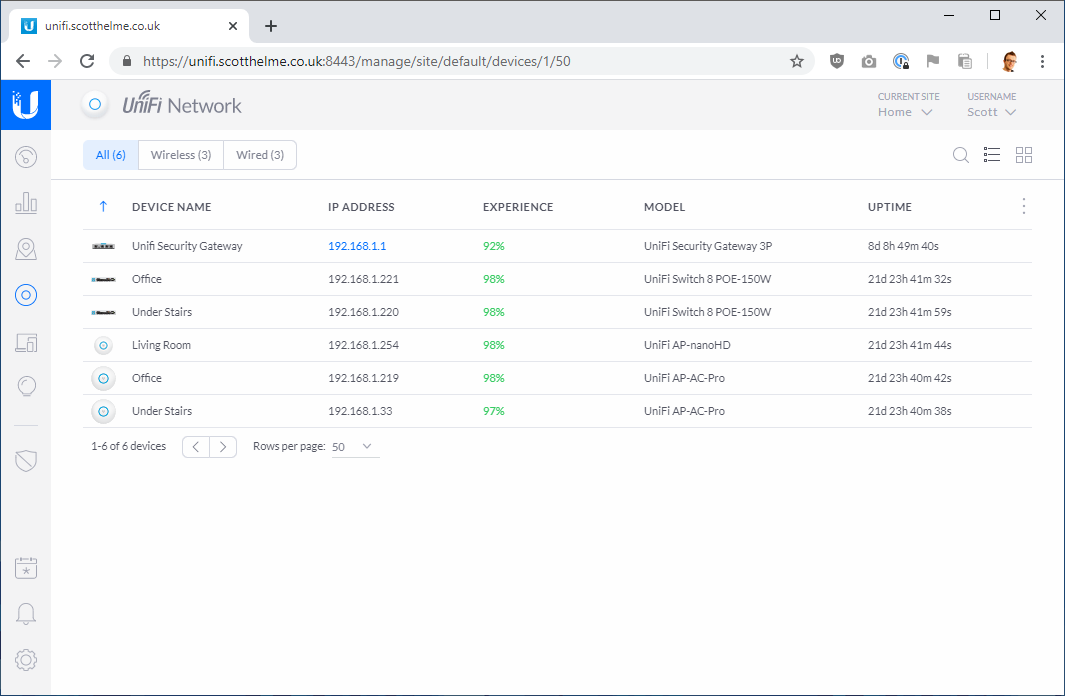Click the 8d 8h 49m 40s uptime
Image resolution: width=1065 pixels, height=696 pixels.
903,246
